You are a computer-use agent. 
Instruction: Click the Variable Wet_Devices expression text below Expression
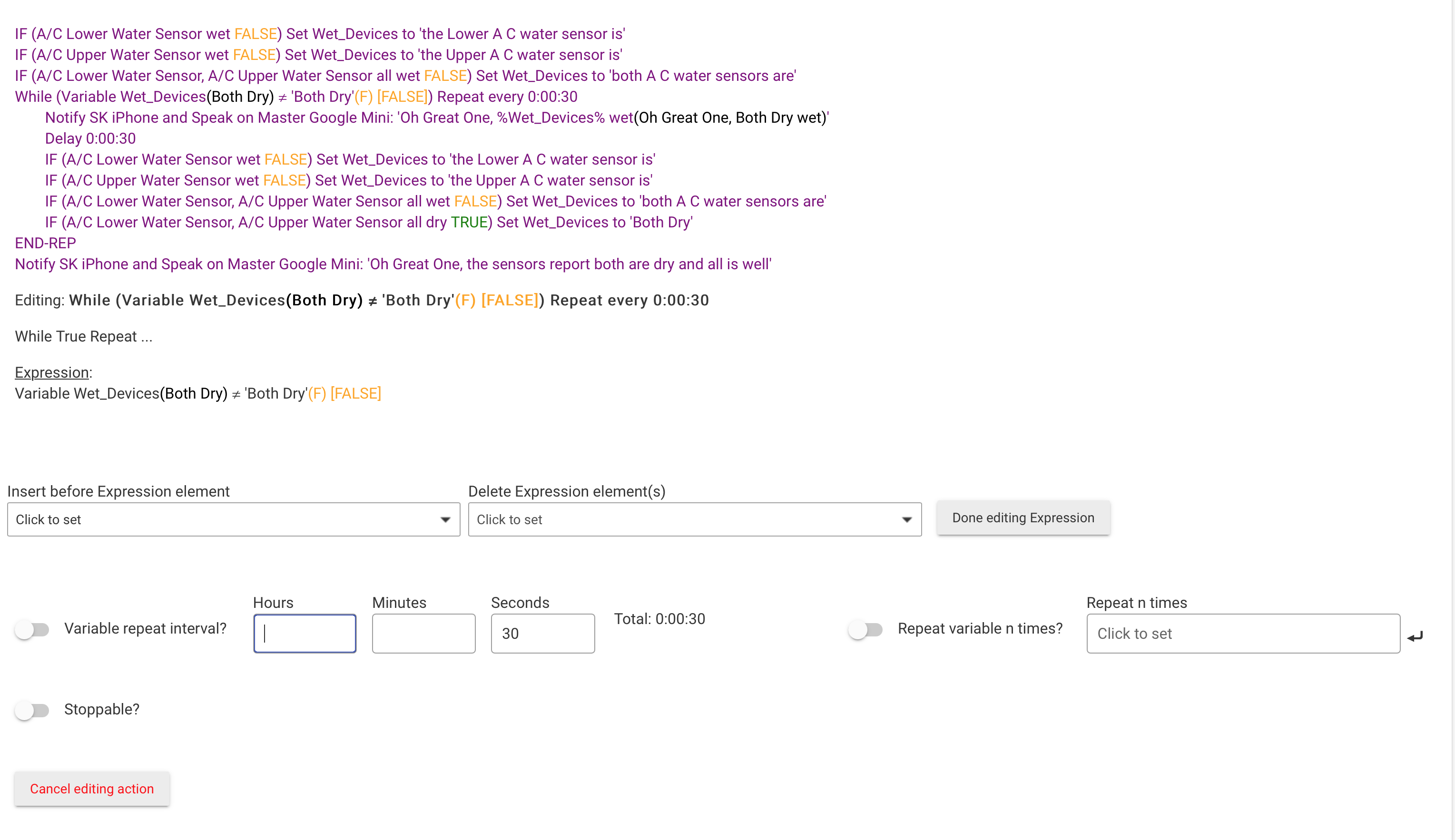tap(198, 393)
